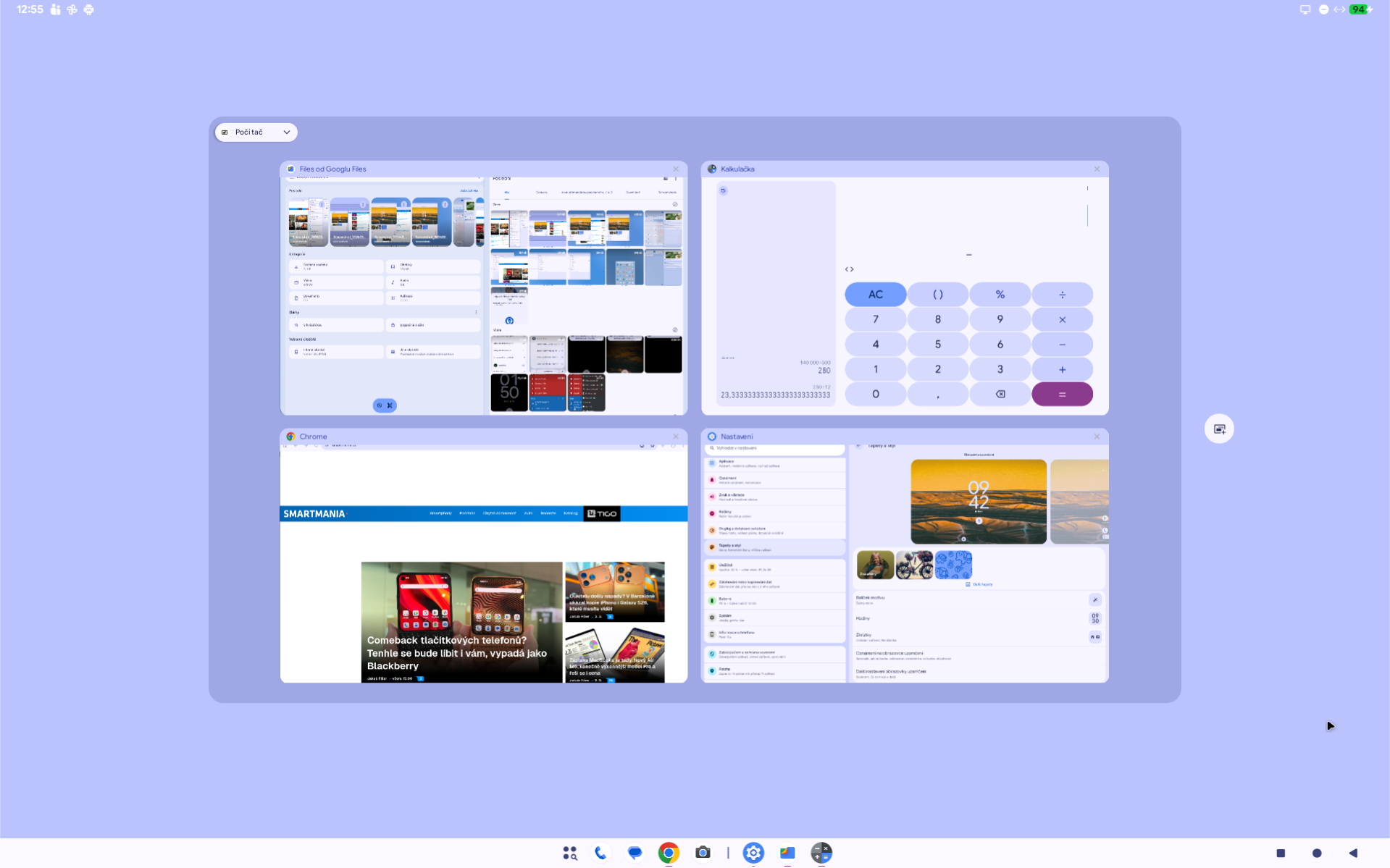Close the Nastavení window in overview
The width and height of the screenshot is (1390, 868).
[x=1097, y=437]
